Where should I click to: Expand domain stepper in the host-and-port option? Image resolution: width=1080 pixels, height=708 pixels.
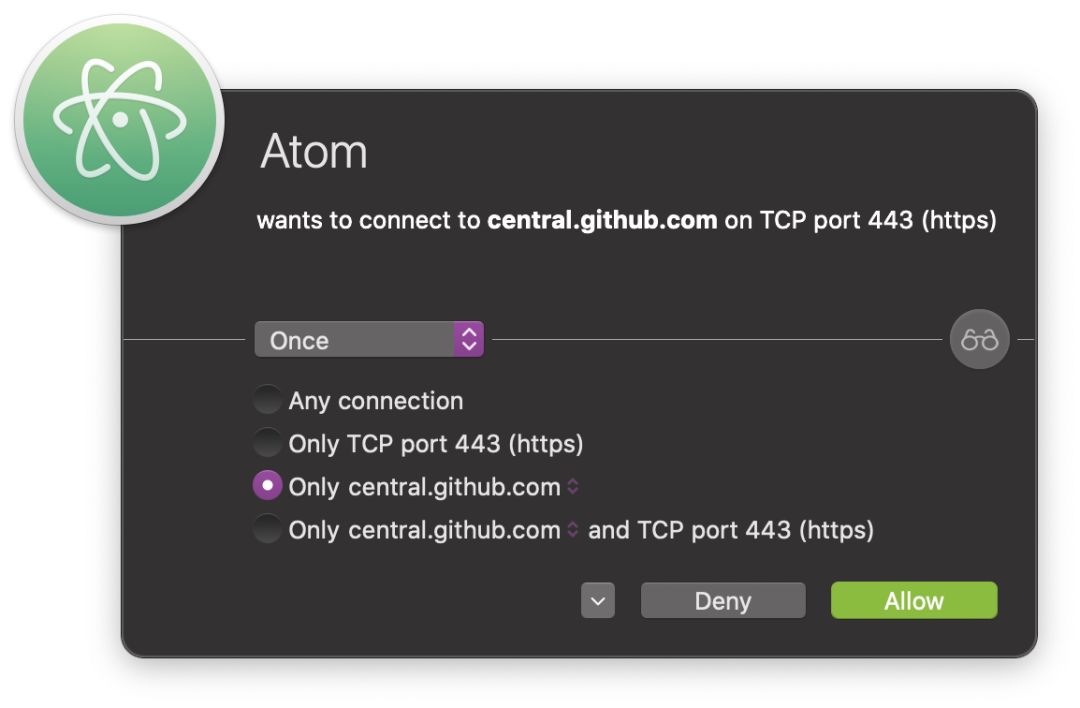tap(573, 530)
